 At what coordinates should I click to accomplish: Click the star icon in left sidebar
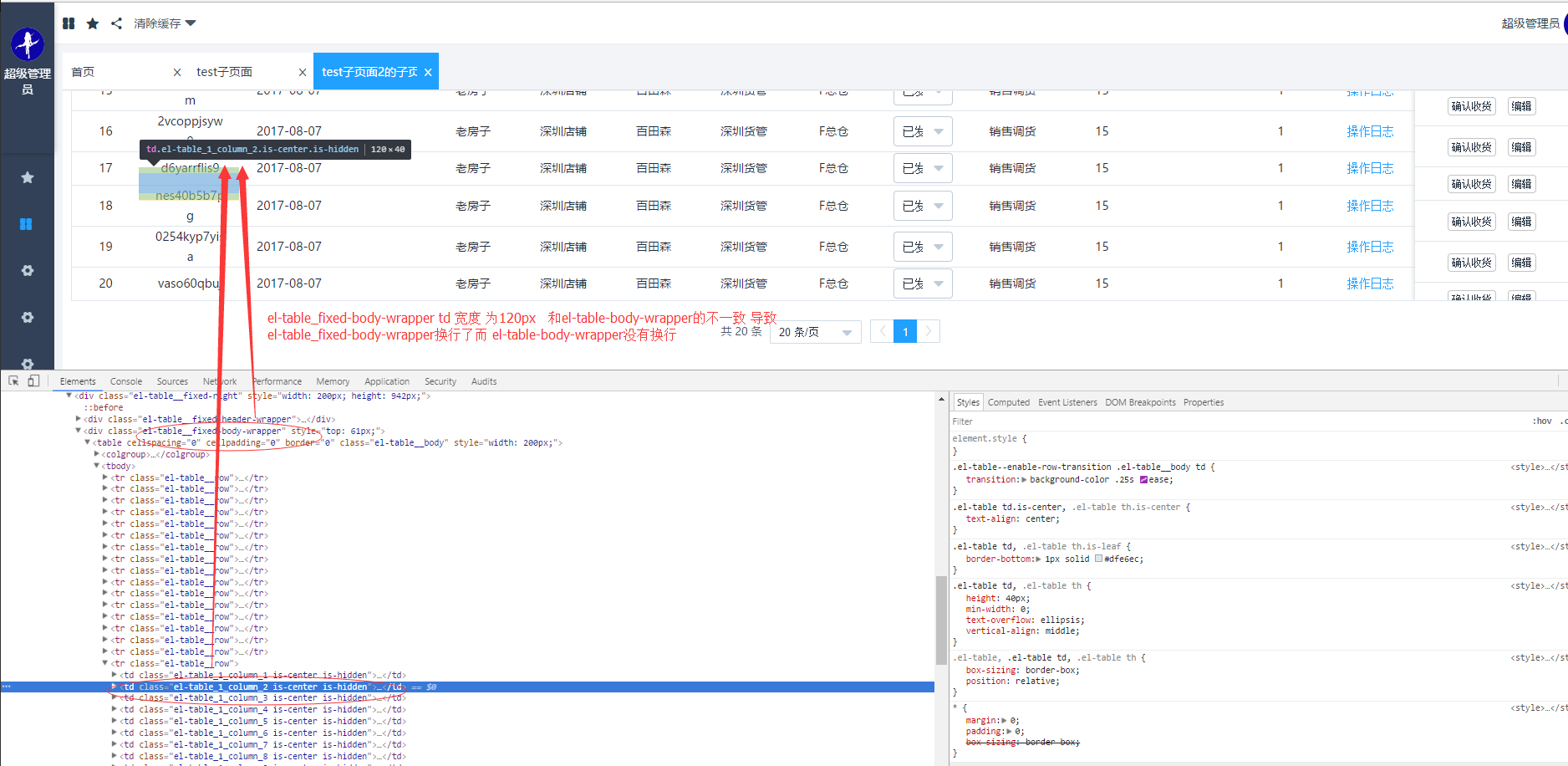28,177
